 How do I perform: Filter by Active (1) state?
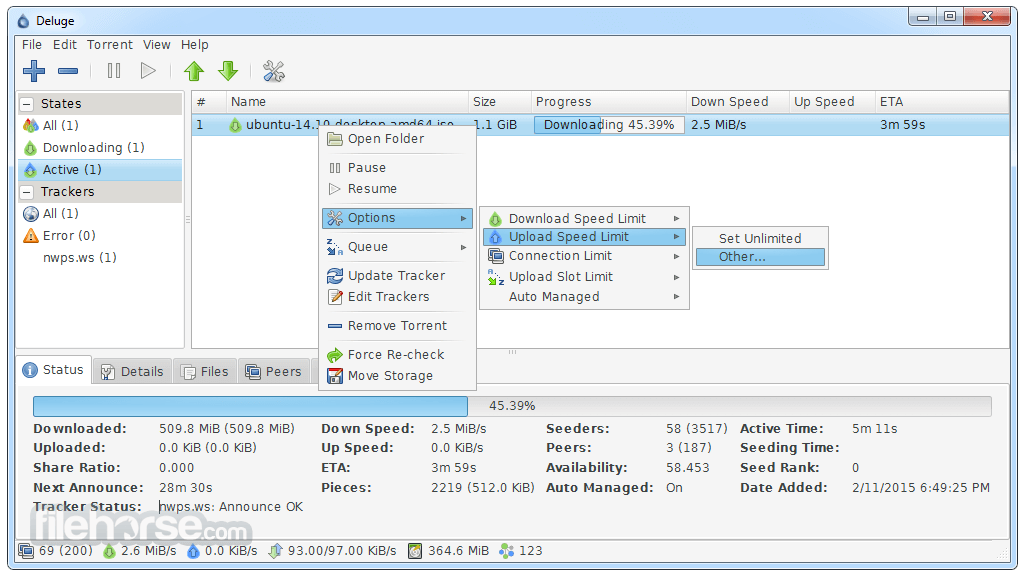[100, 170]
